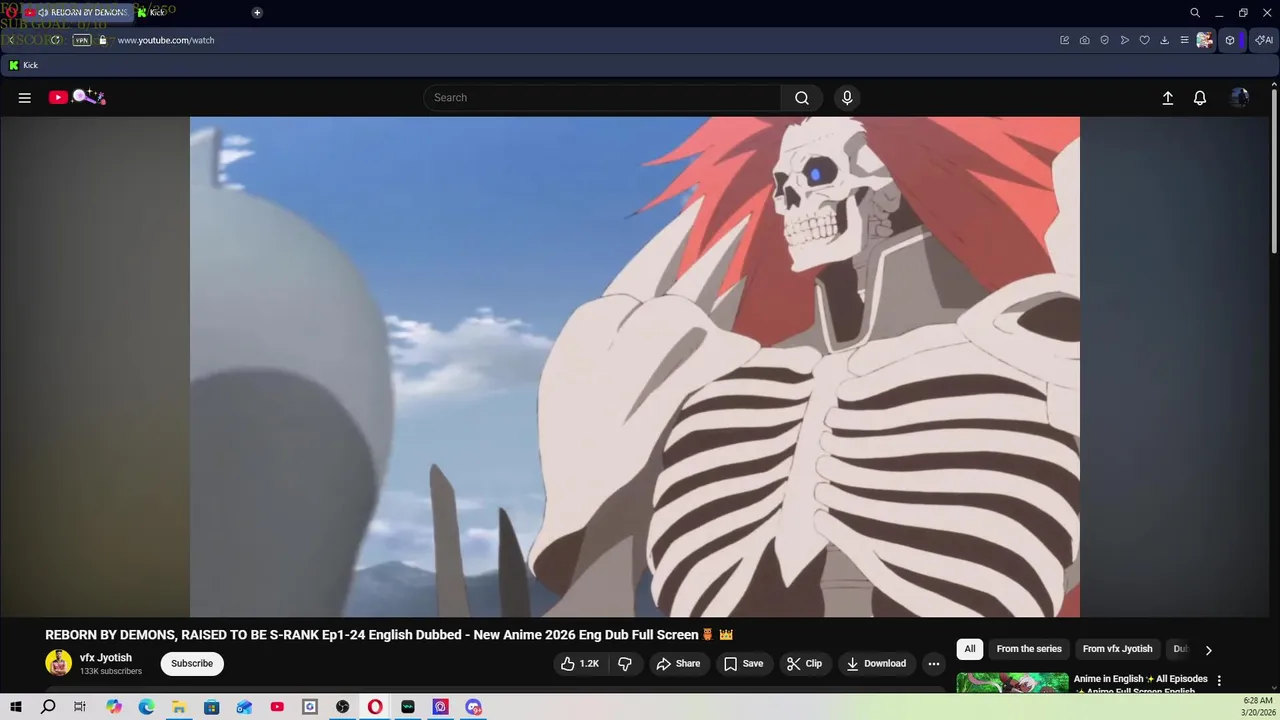The width and height of the screenshot is (1280, 720).
Task: Switch to the REBORN BY DEMONS browser tab
Action: (78, 12)
